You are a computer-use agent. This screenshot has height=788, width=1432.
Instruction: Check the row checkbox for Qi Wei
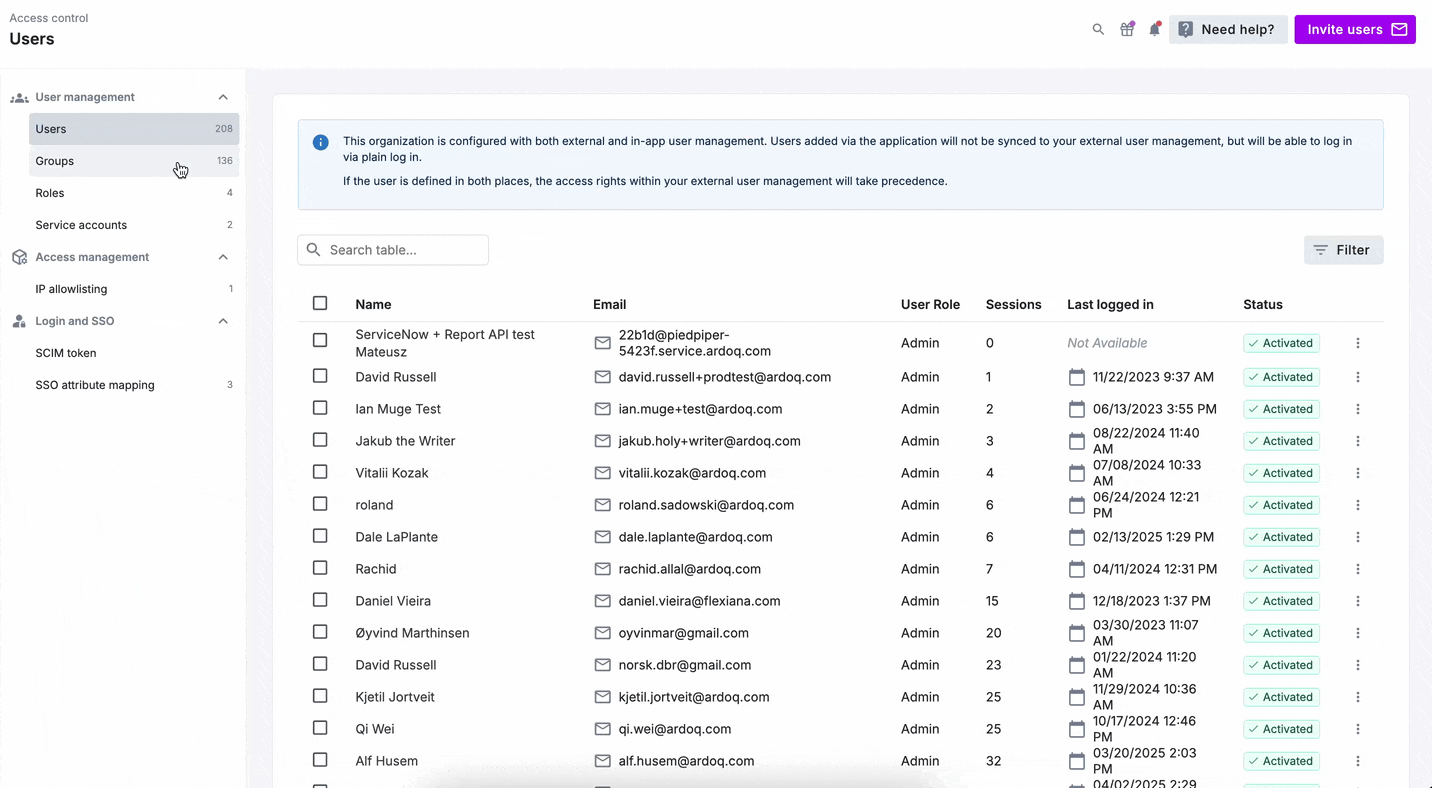click(320, 729)
